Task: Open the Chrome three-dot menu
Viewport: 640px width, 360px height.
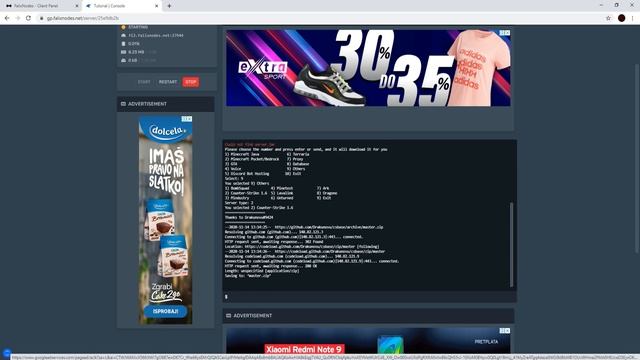Action: coord(633,18)
